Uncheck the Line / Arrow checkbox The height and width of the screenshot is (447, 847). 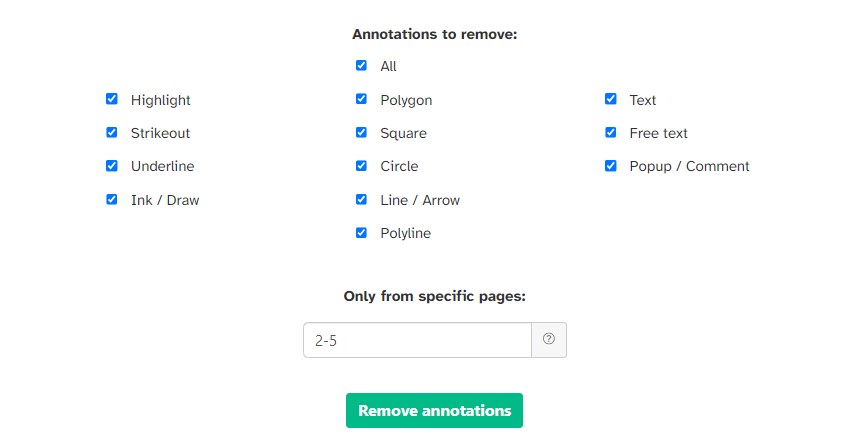361,199
